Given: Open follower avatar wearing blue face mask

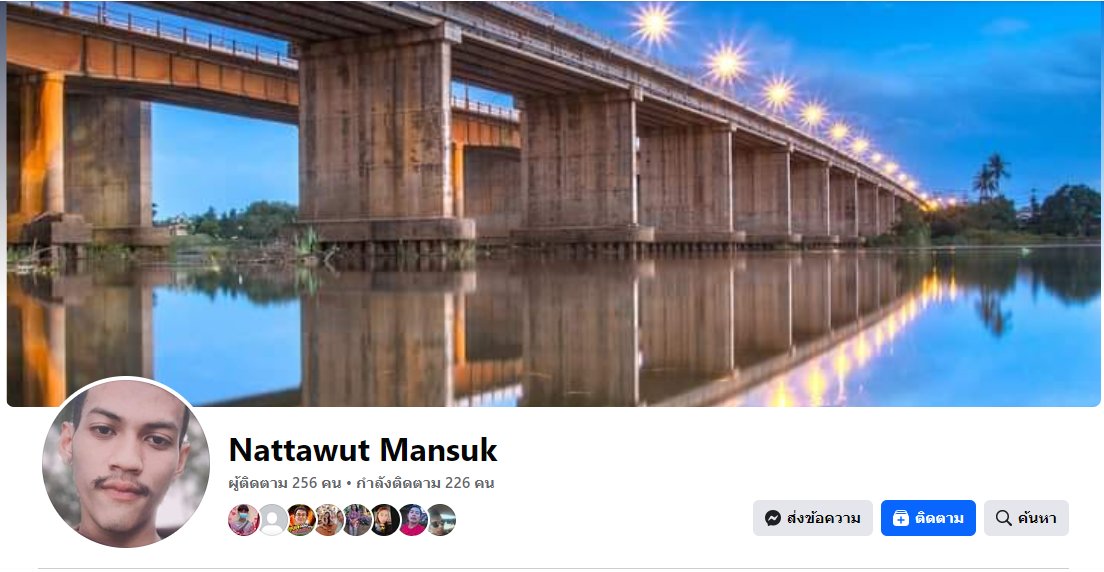Looking at the screenshot, I should (244, 520).
